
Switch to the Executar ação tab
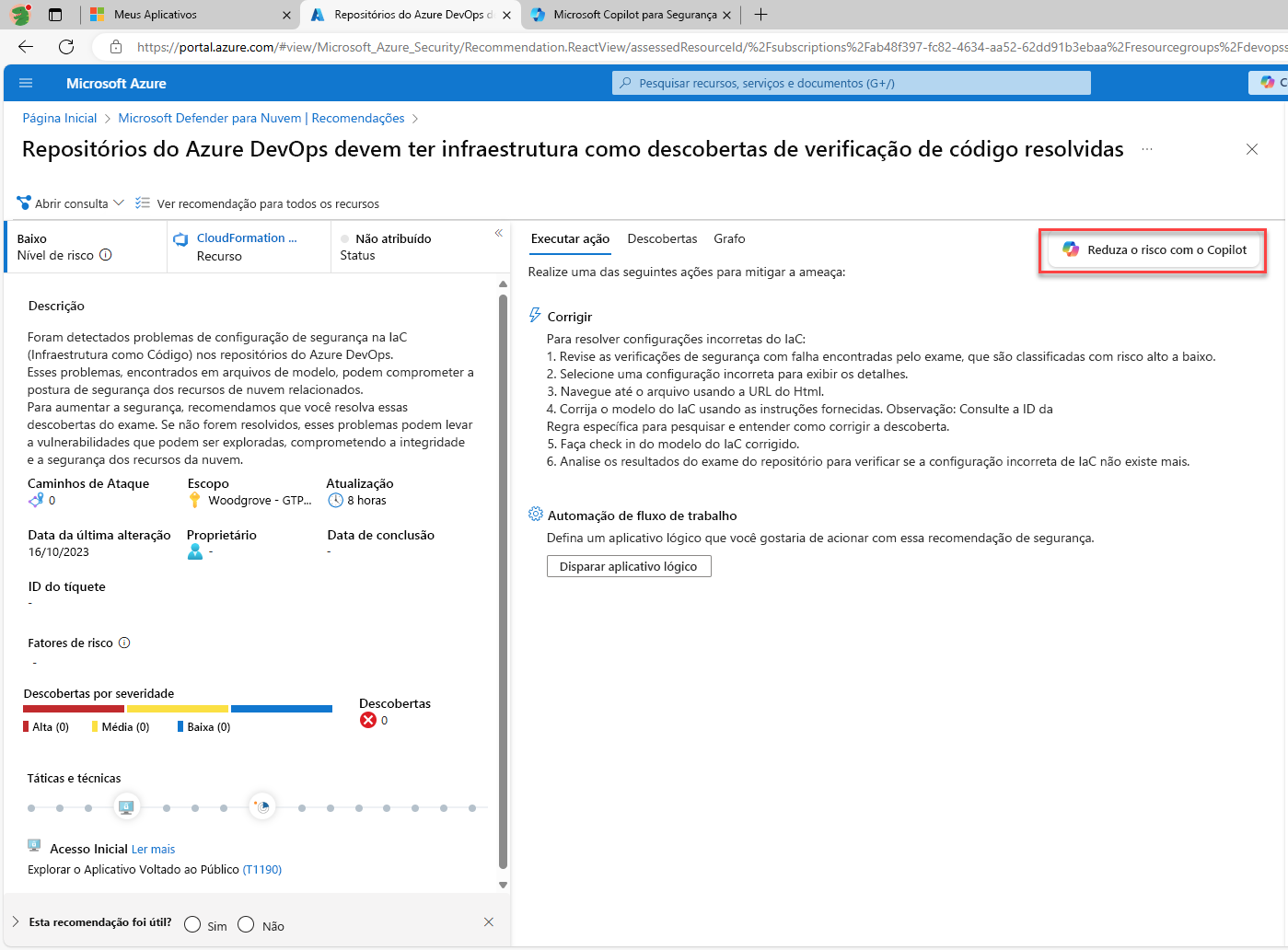[570, 238]
